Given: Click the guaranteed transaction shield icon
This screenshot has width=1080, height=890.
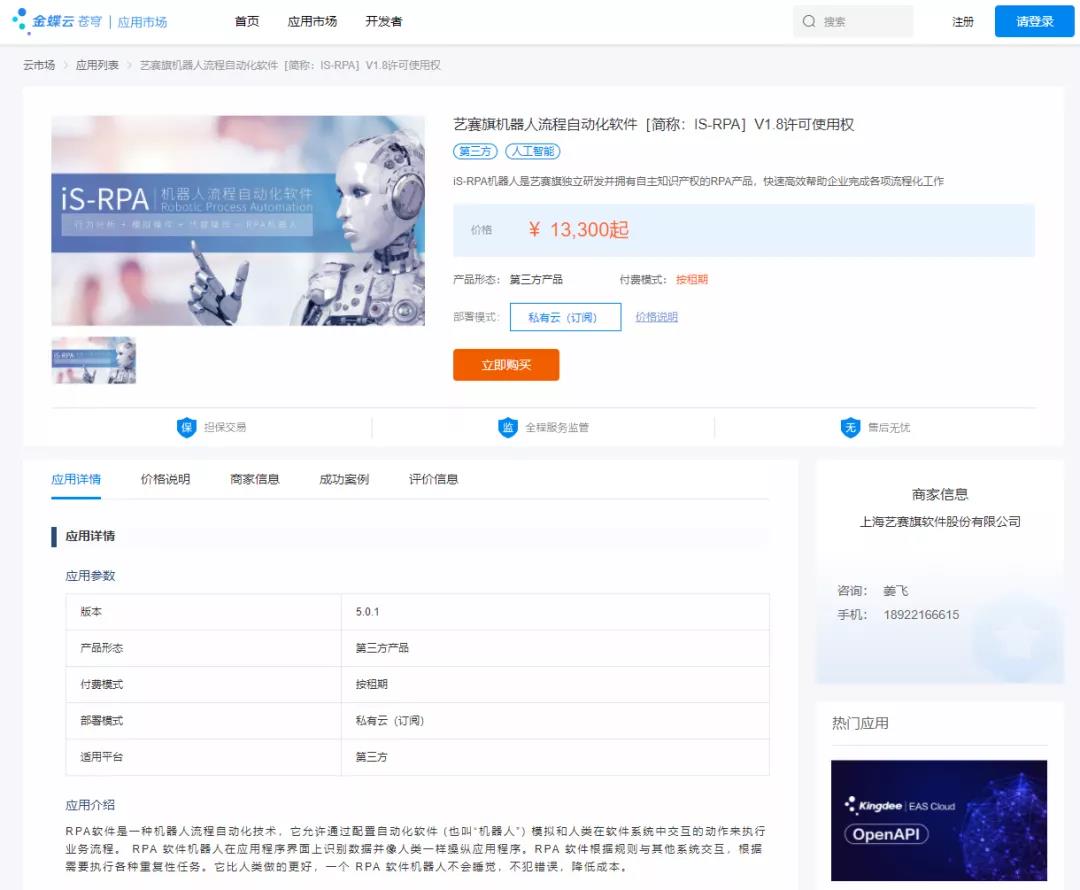Looking at the screenshot, I should pos(187,428).
